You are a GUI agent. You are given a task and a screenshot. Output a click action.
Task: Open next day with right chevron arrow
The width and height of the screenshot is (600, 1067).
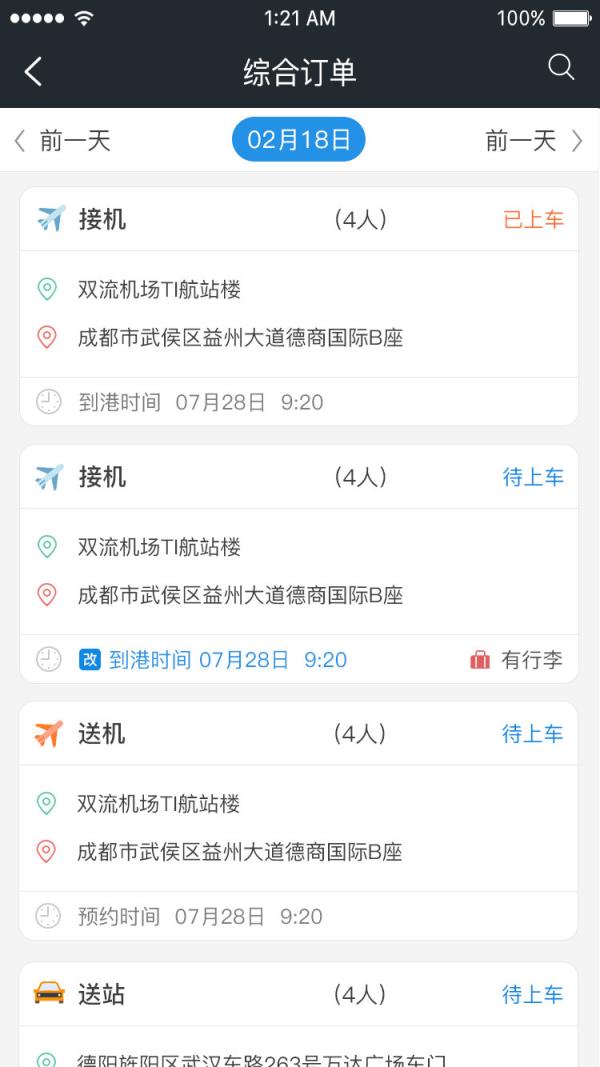(578, 140)
